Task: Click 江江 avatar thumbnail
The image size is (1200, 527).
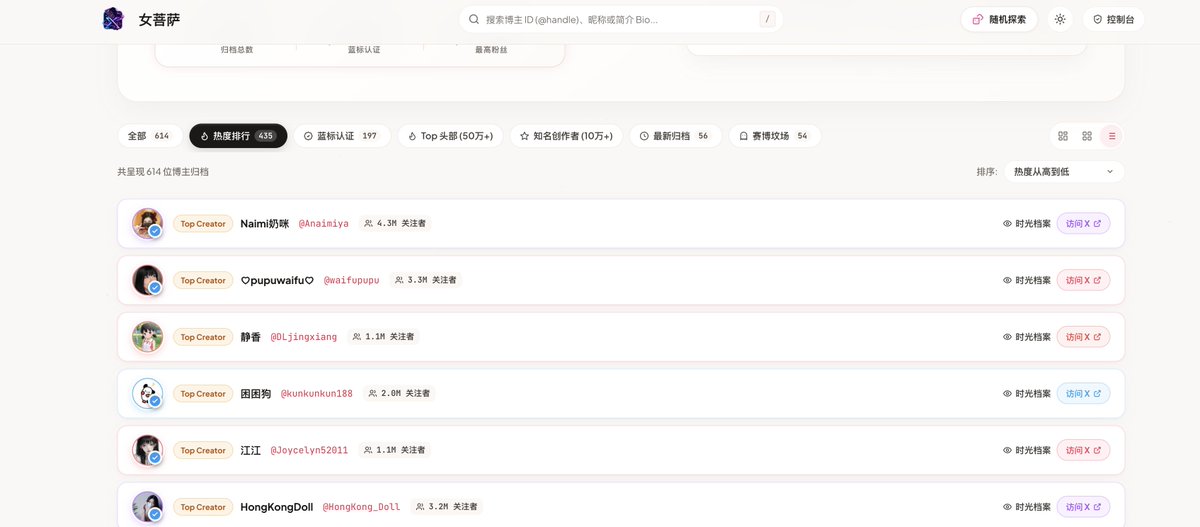Action: [147, 450]
